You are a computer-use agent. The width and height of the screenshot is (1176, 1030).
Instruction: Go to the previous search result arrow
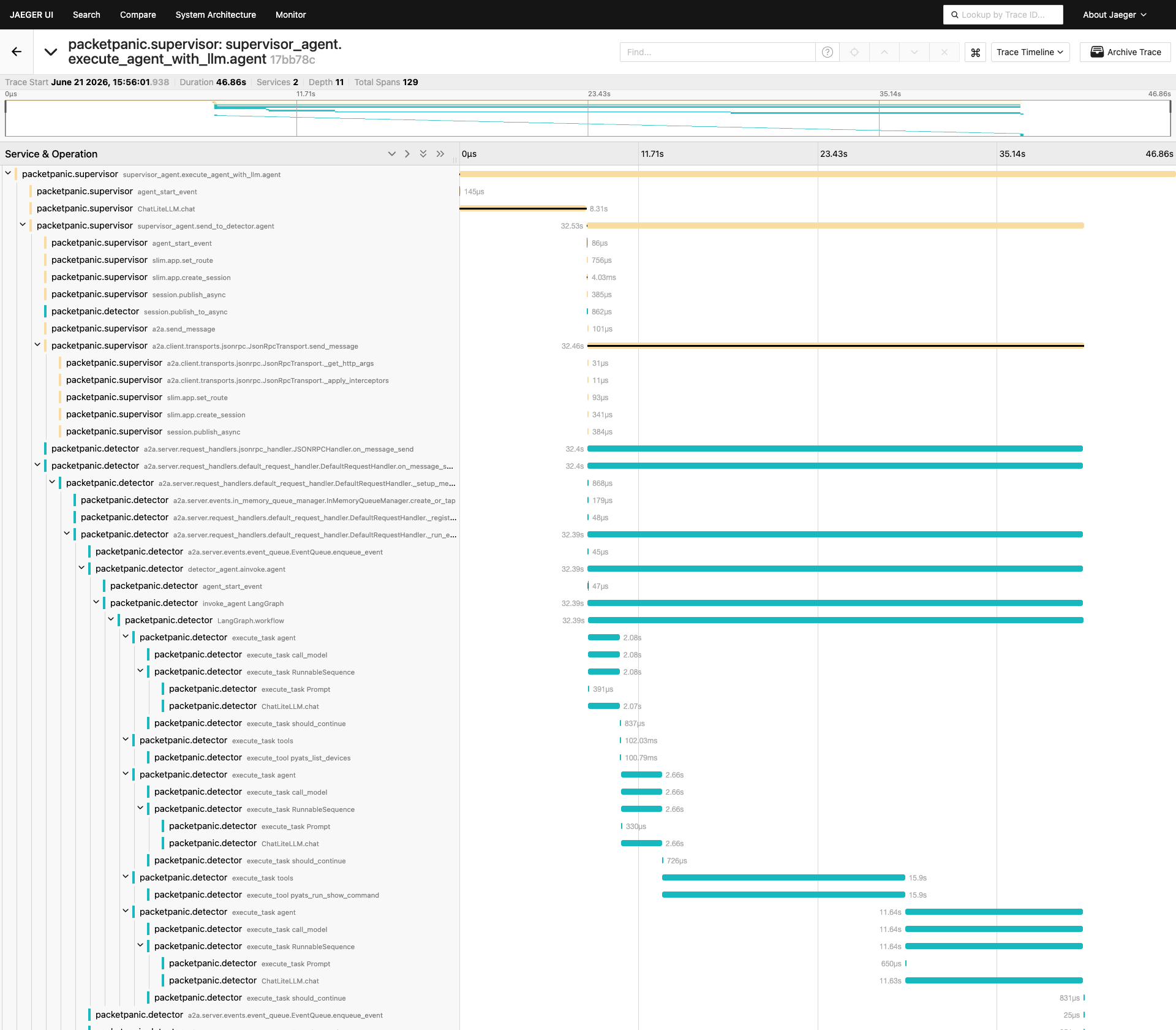coord(884,52)
